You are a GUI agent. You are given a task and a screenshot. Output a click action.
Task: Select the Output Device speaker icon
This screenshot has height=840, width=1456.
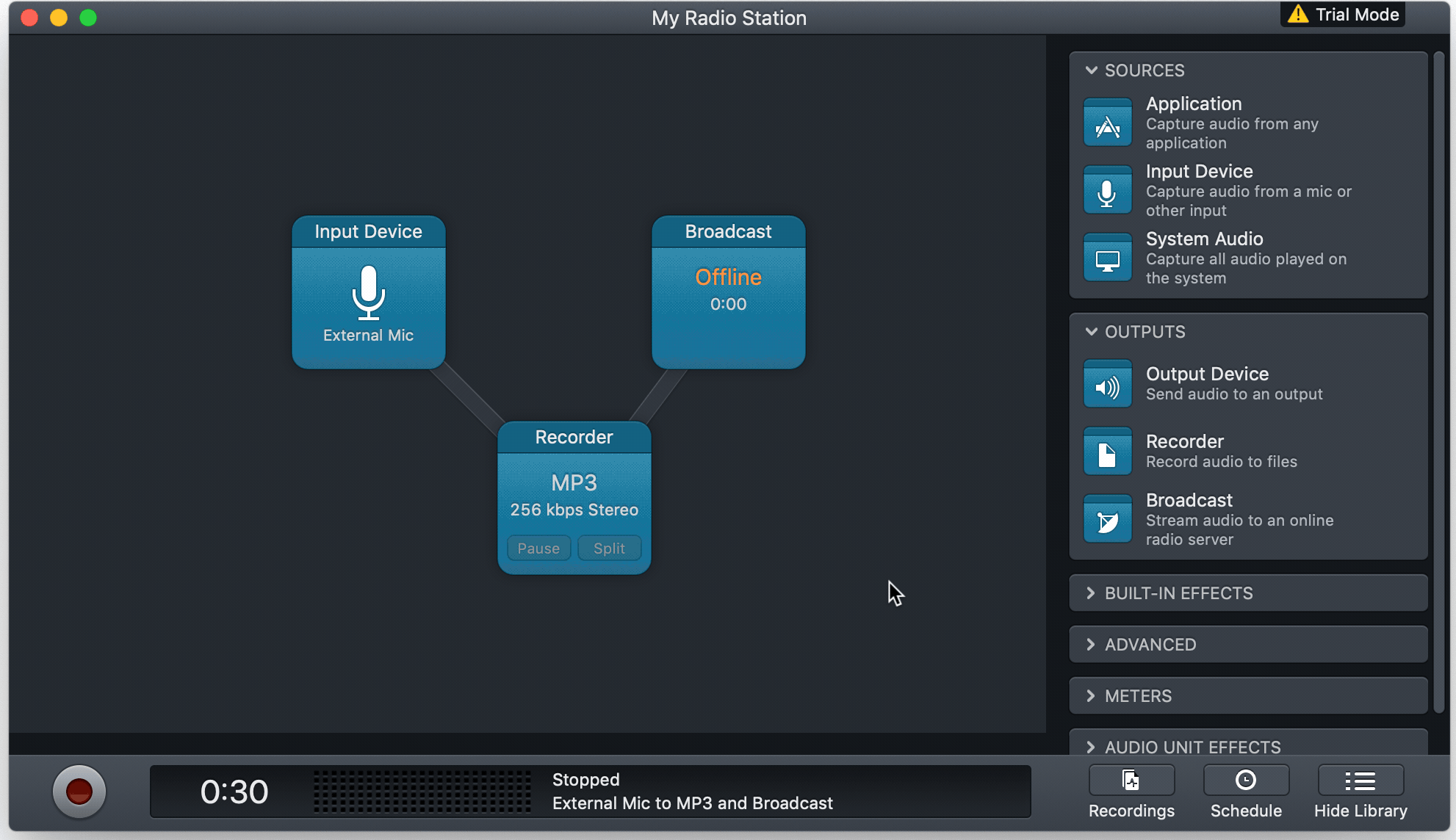pyautogui.click(x=1107, y=384)
